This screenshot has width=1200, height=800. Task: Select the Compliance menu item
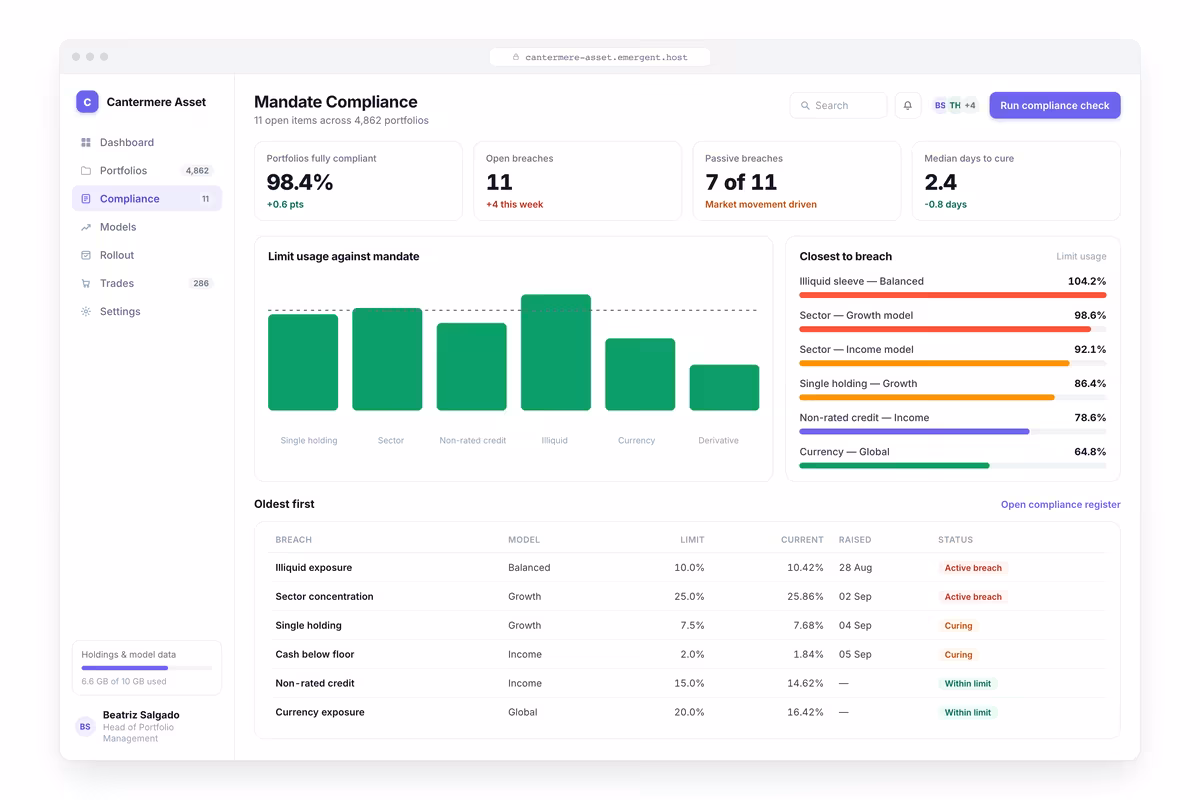coord(147,199)
